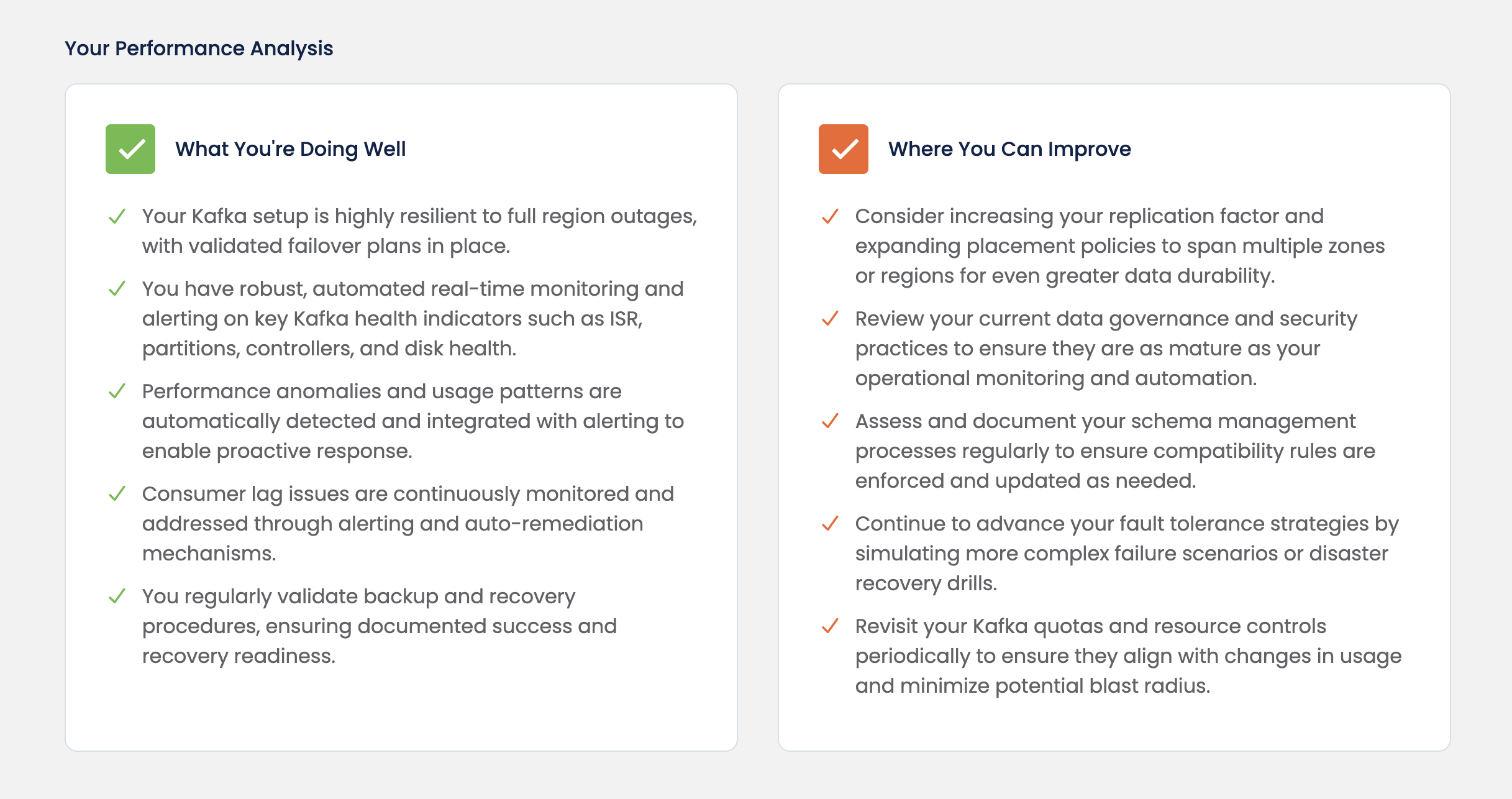Click orange check beside replication factor item

[830, 217]
